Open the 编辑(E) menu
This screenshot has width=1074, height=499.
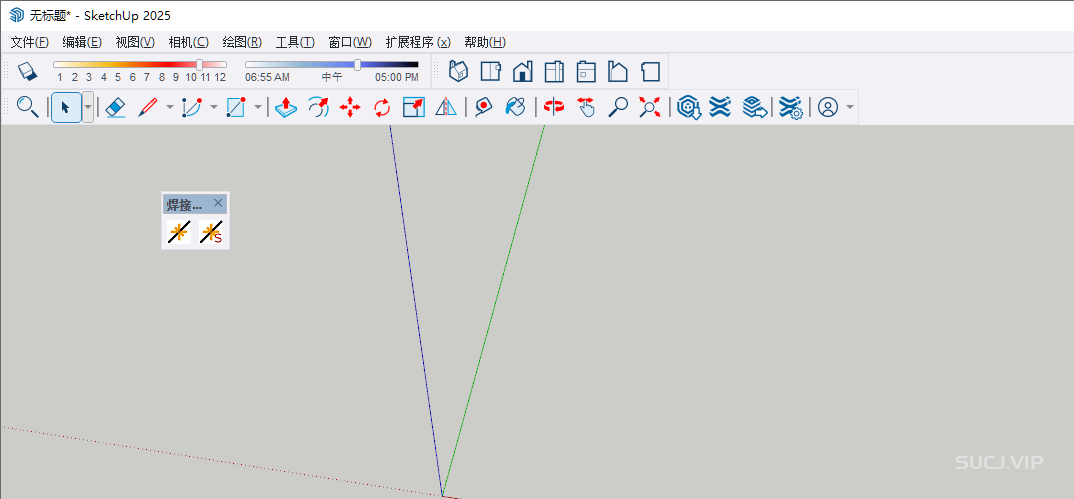[82, 42]
